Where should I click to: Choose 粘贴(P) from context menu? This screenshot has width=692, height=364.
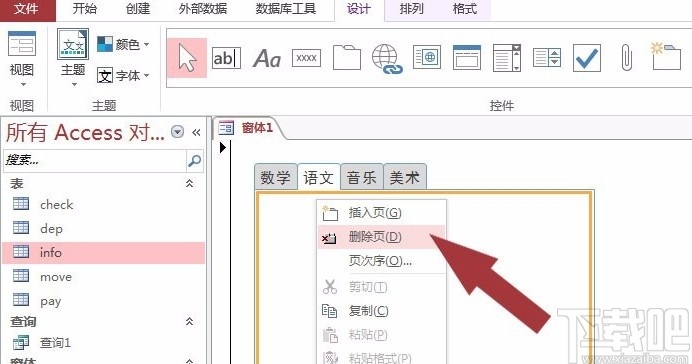click(x=381, y=335)
